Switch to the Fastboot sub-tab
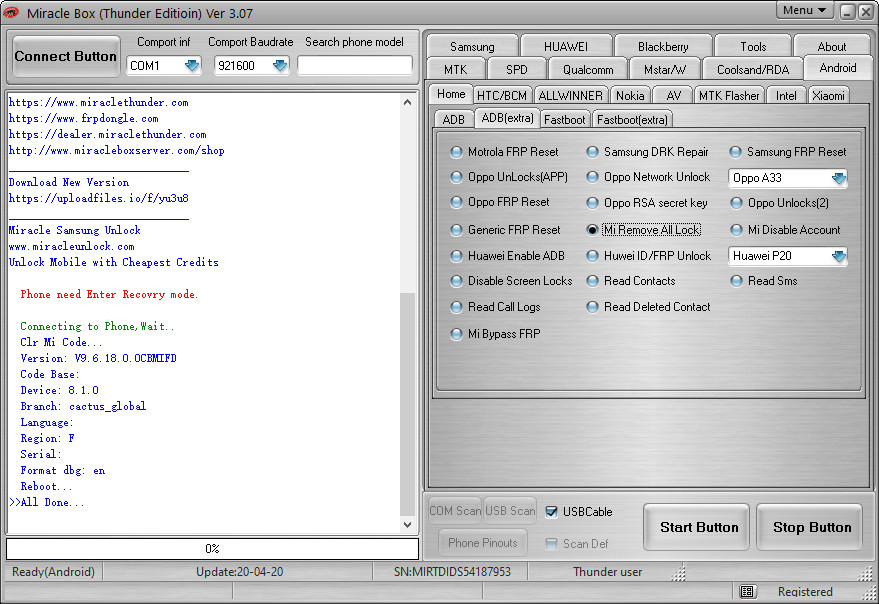 tap(565, 119)
